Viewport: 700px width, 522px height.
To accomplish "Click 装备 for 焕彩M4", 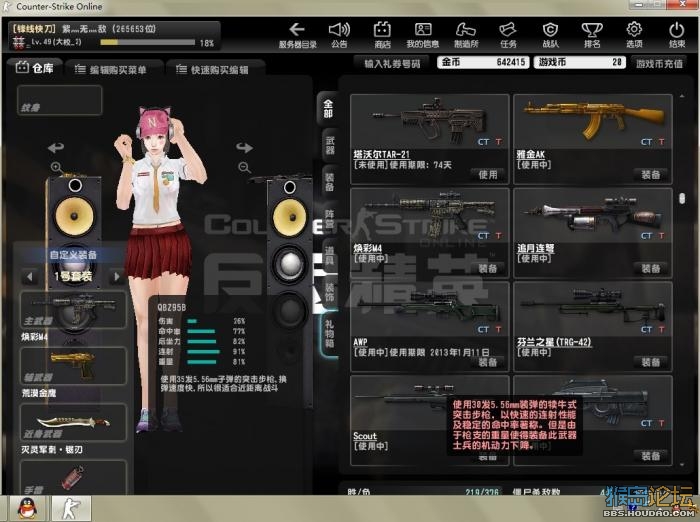I will point(488,268).
